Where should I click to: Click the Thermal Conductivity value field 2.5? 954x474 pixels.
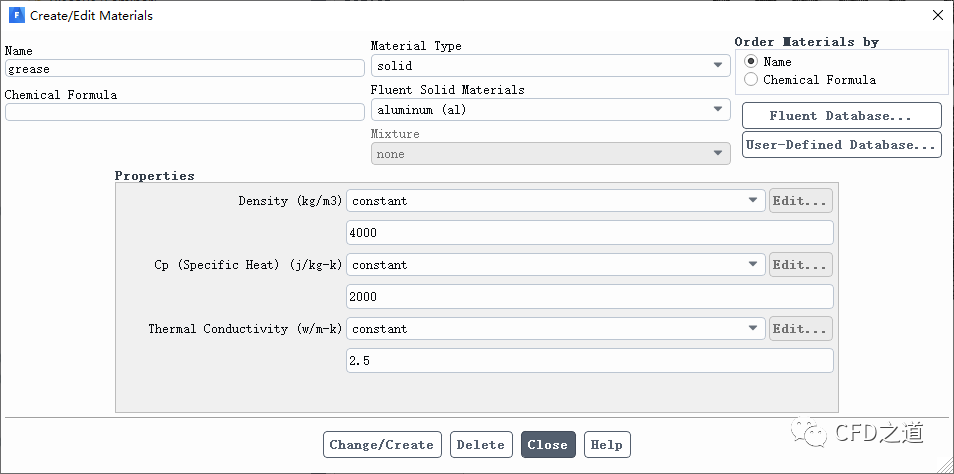pyautogui.click(x=589, y=361)
